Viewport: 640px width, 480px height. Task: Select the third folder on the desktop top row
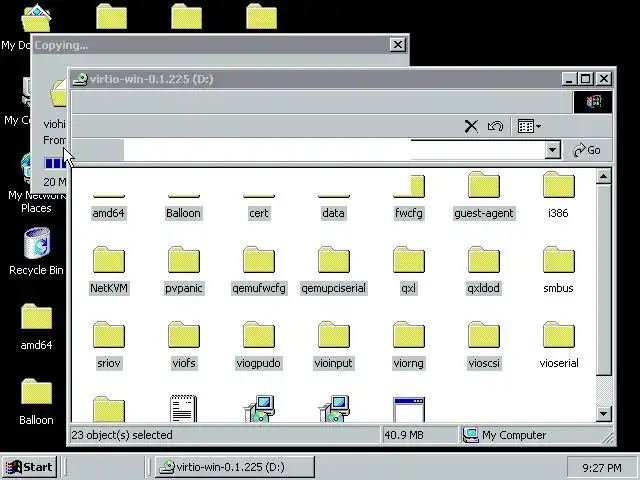(x=187, y=16)
